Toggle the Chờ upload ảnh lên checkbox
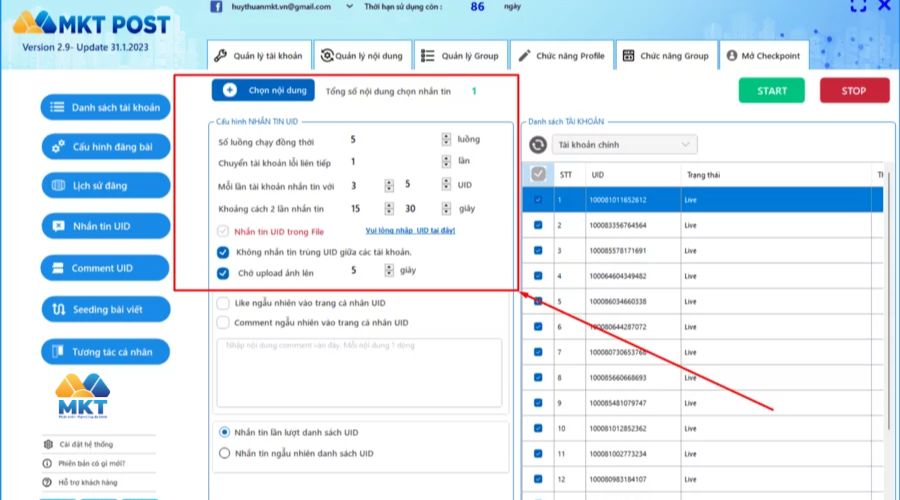Viewport: 900px width, 500px height. pos(223,273)
